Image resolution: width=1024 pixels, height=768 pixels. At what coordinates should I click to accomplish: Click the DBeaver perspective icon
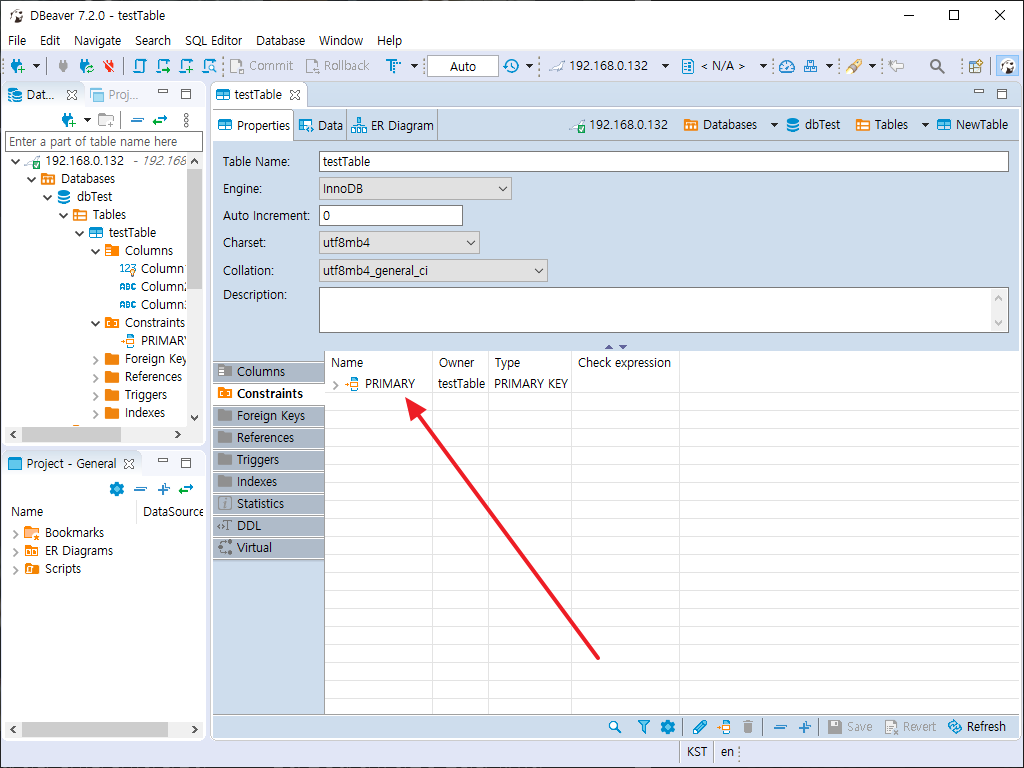[1008, 66]
